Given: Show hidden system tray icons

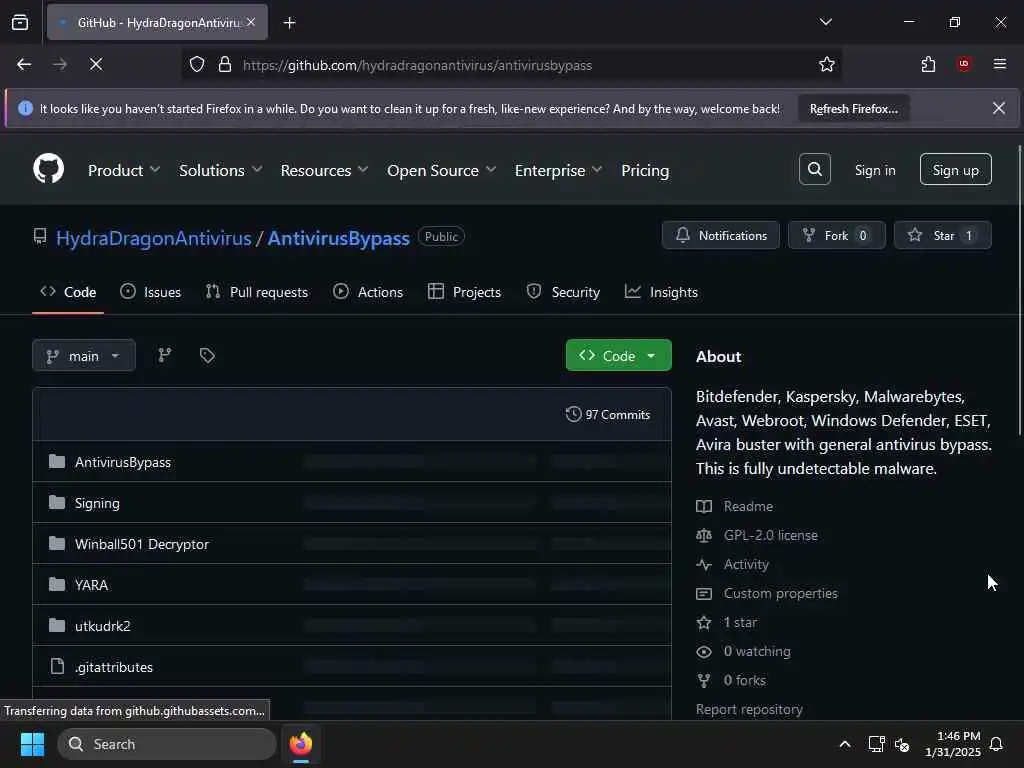Looking at the screenshot, I should click(844, 744).
